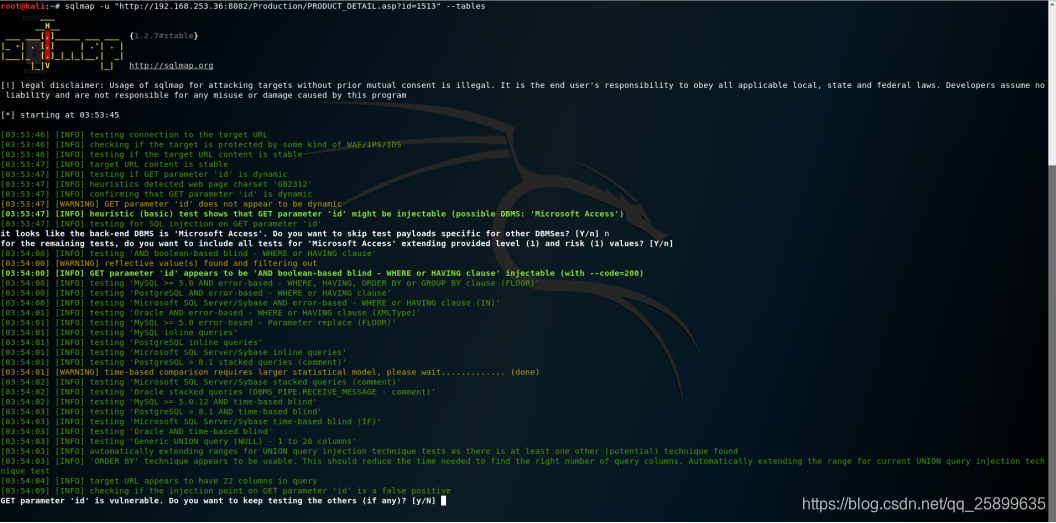
Task: Click the '--code=200' injectable result line
Action: coord(322,273)
